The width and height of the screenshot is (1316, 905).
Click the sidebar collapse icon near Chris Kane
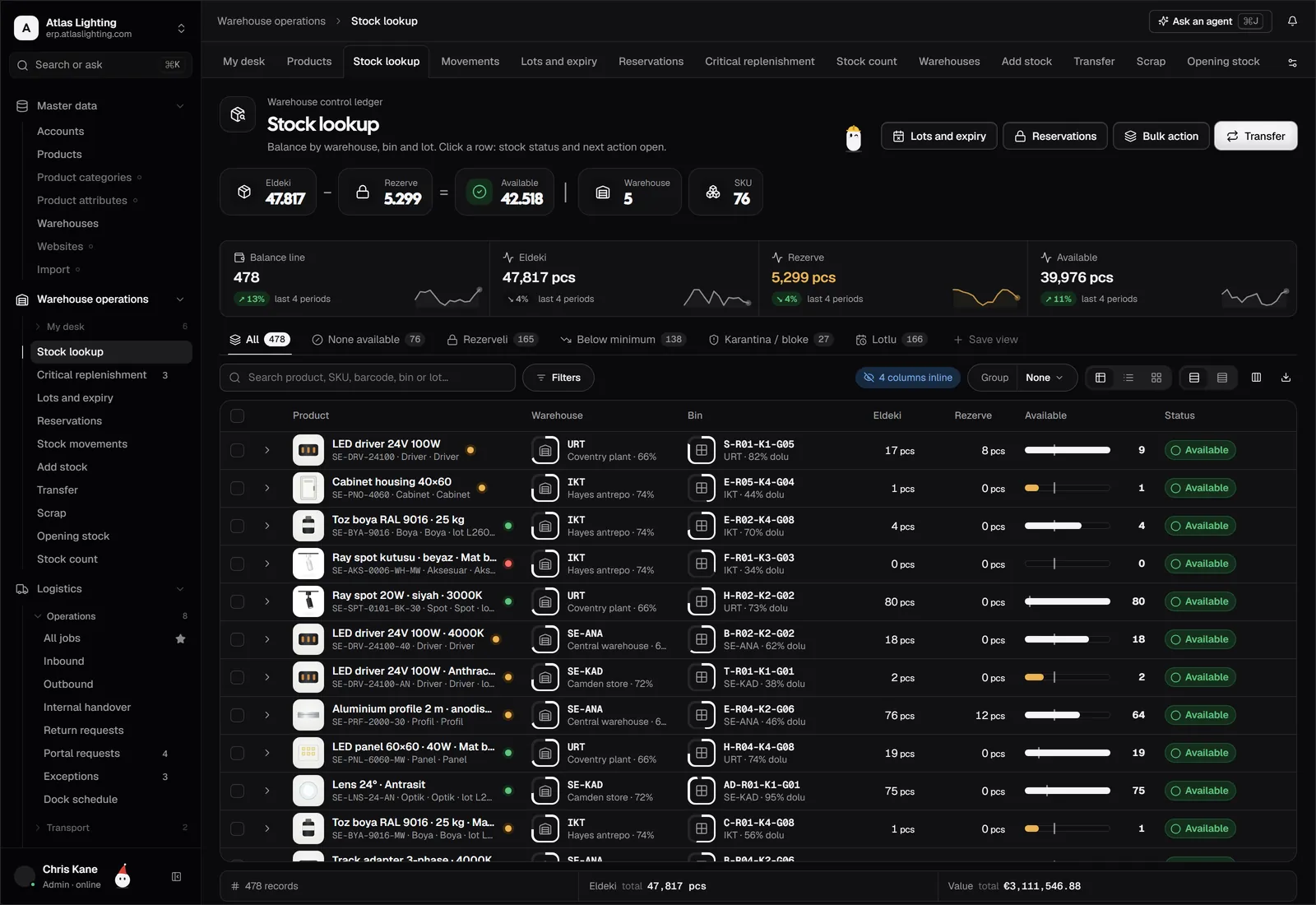coord(176,877)
